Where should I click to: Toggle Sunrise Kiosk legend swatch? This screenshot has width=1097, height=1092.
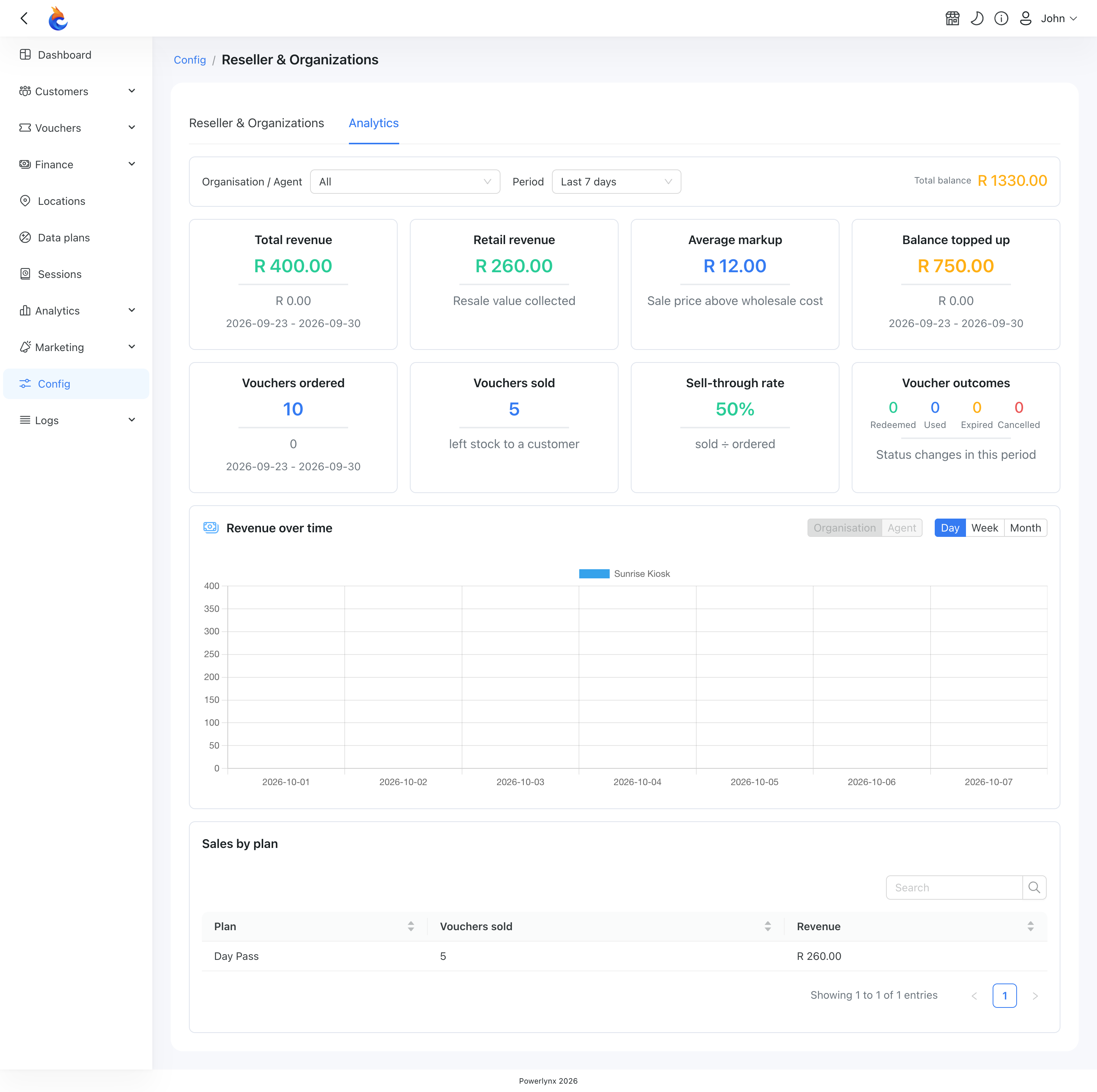tap(594, 574)
